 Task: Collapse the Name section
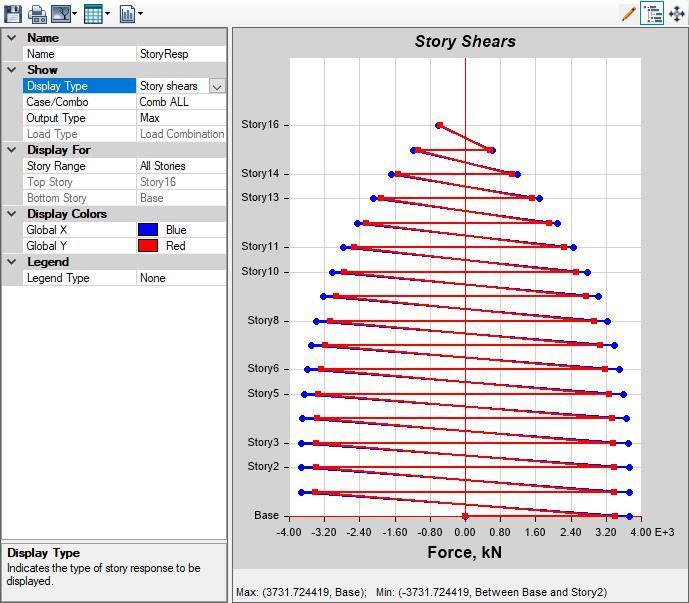pos(12,38)
